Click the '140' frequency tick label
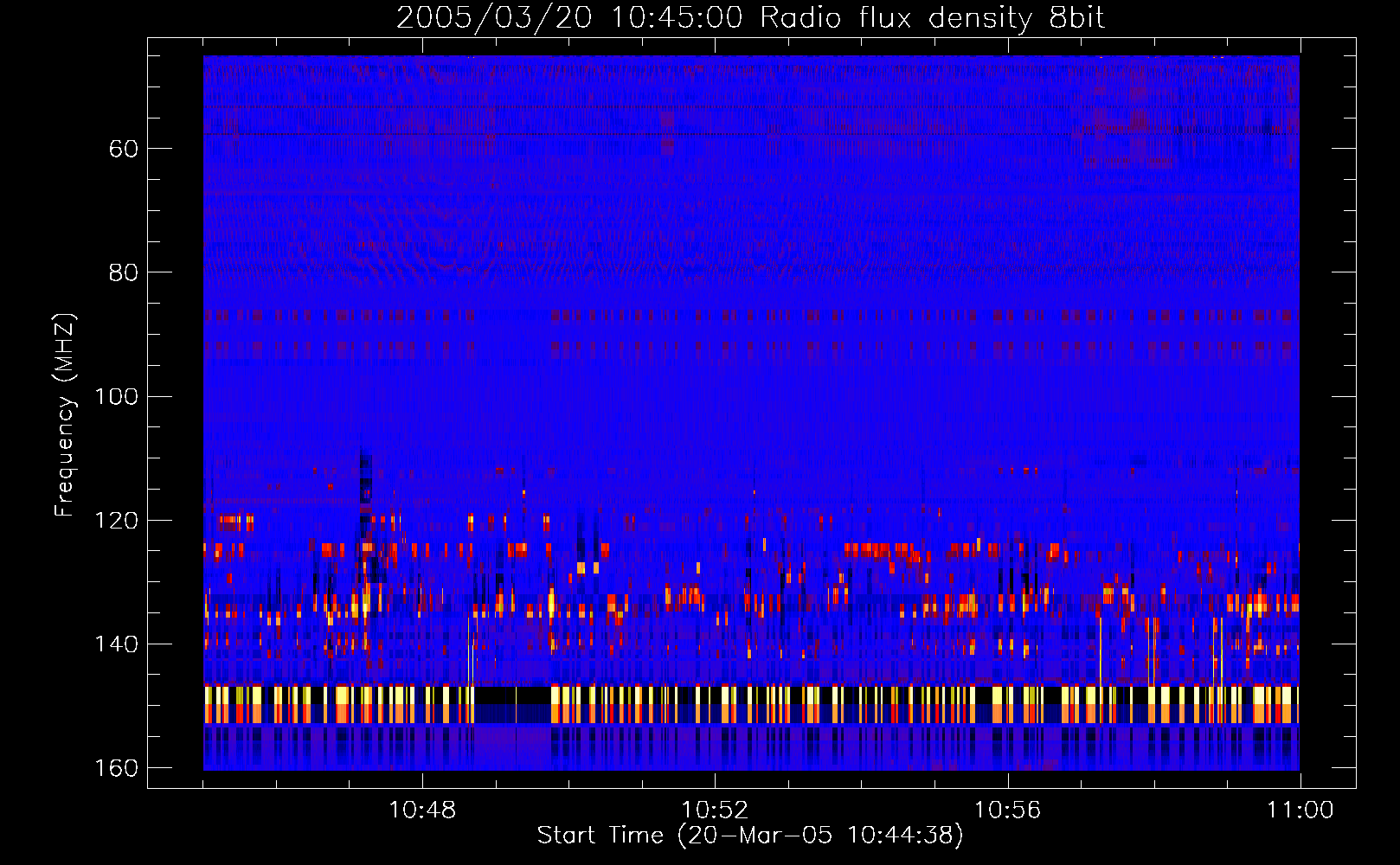The width and height of the screenshot is (1400, 865). tap(116, 644)
